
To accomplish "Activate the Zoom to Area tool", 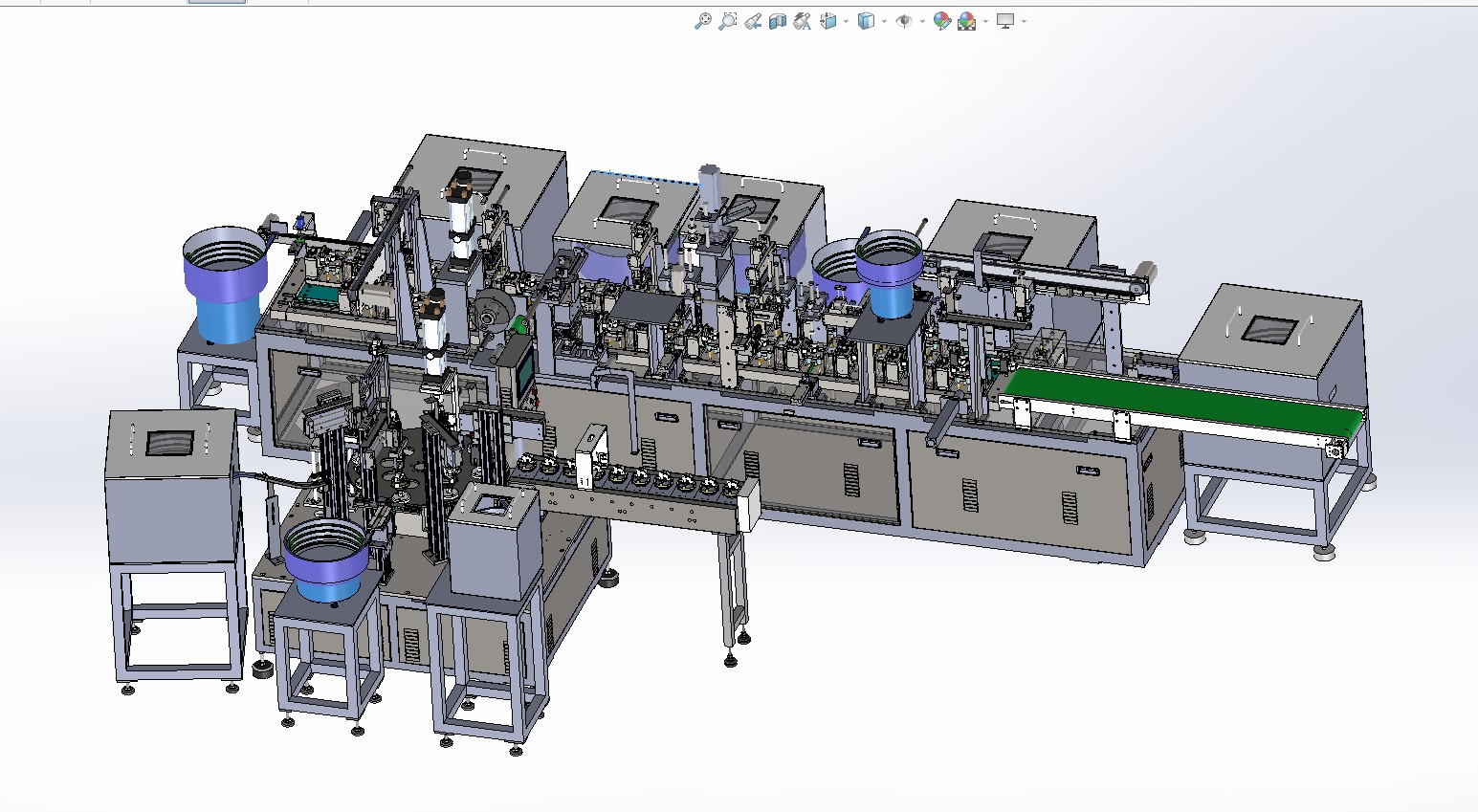I will 727,21.
